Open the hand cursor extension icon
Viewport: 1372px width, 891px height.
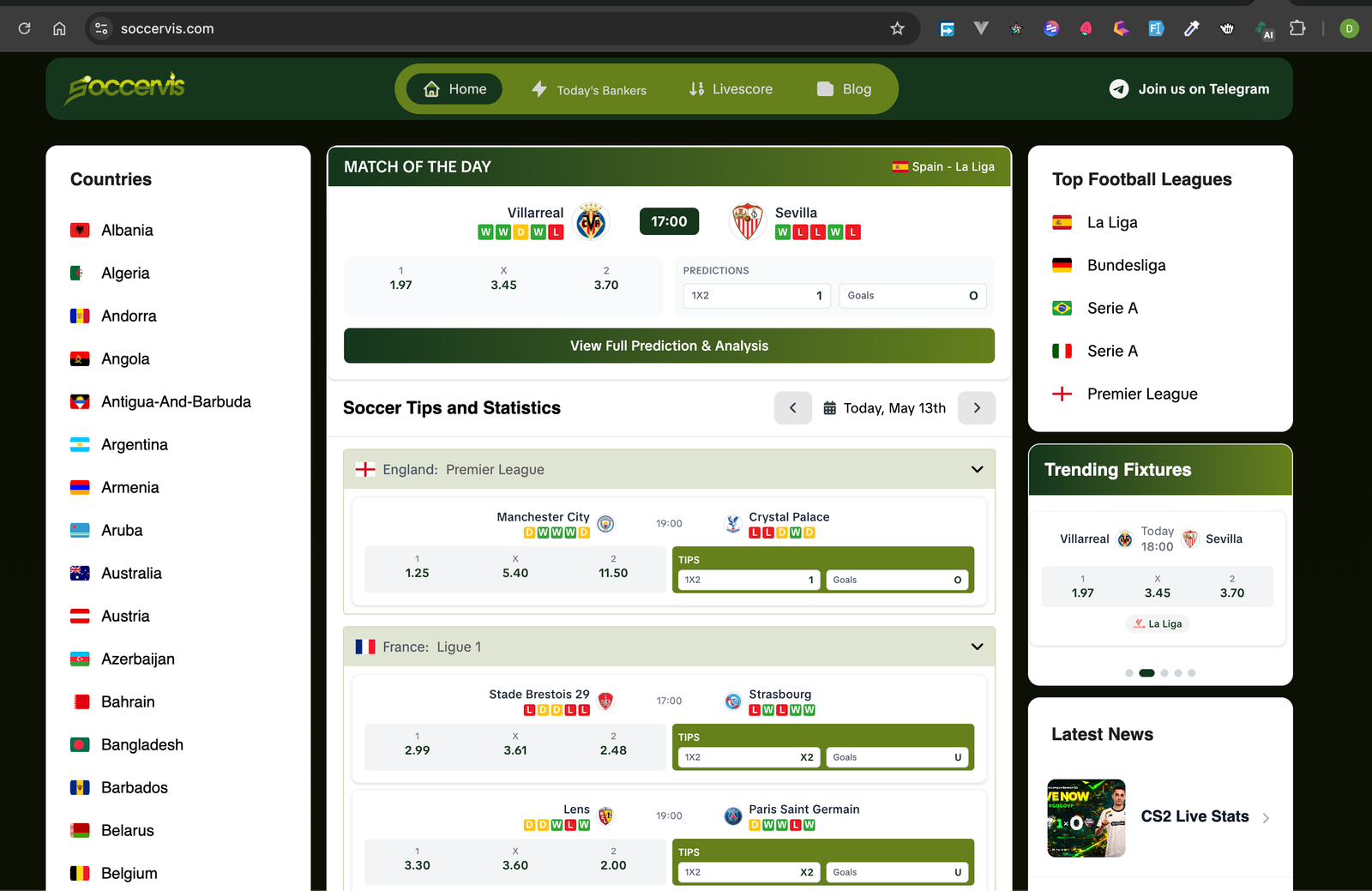tap(1227, 28)
